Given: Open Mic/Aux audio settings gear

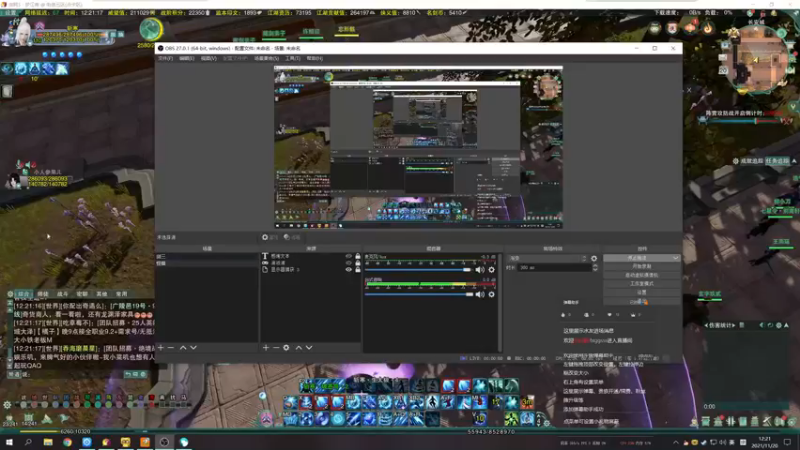Looking at the screenshot, I should pyautogui.click(x=491, y=269).
